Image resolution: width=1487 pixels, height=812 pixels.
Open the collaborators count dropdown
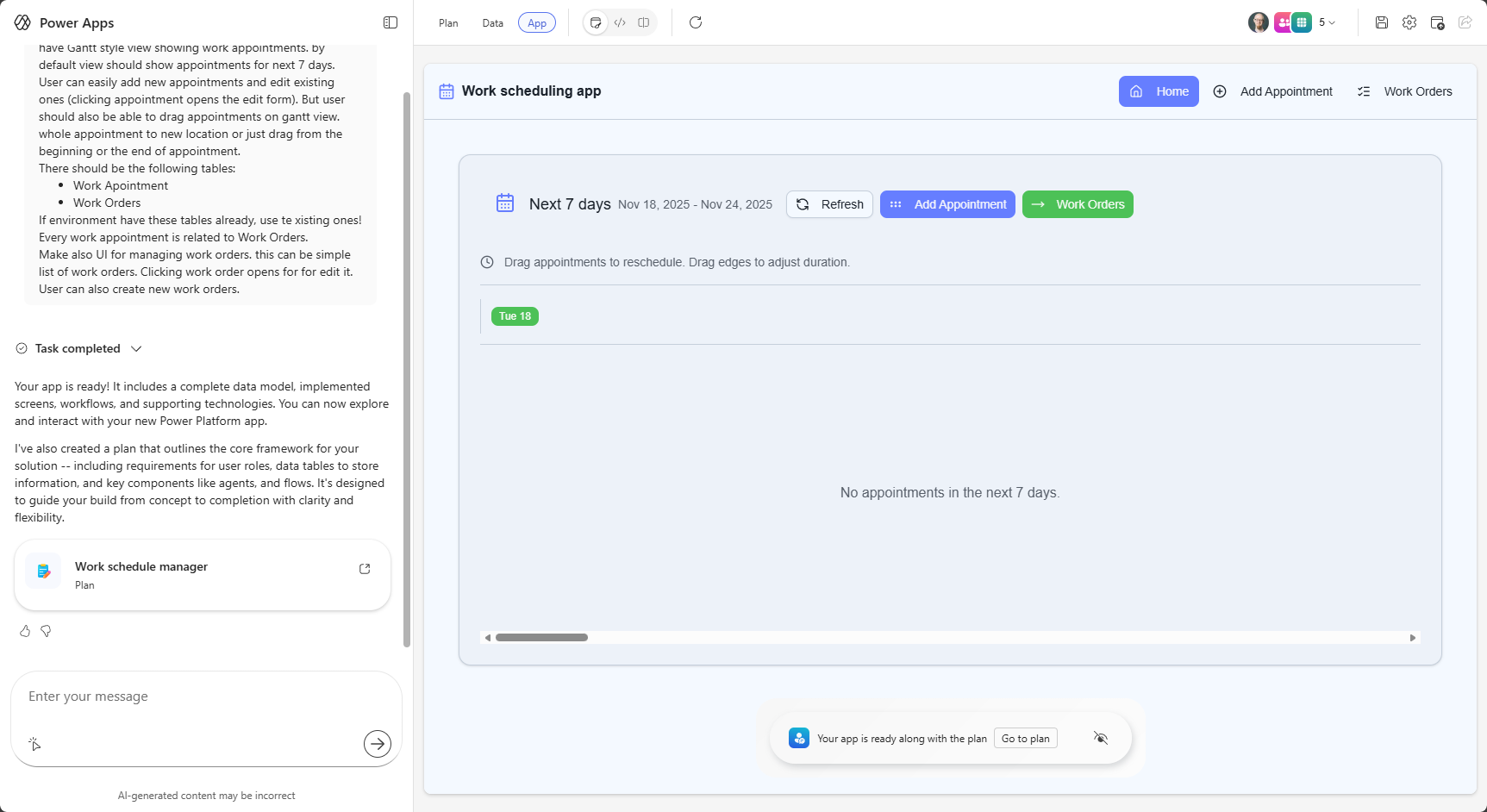1328,22
